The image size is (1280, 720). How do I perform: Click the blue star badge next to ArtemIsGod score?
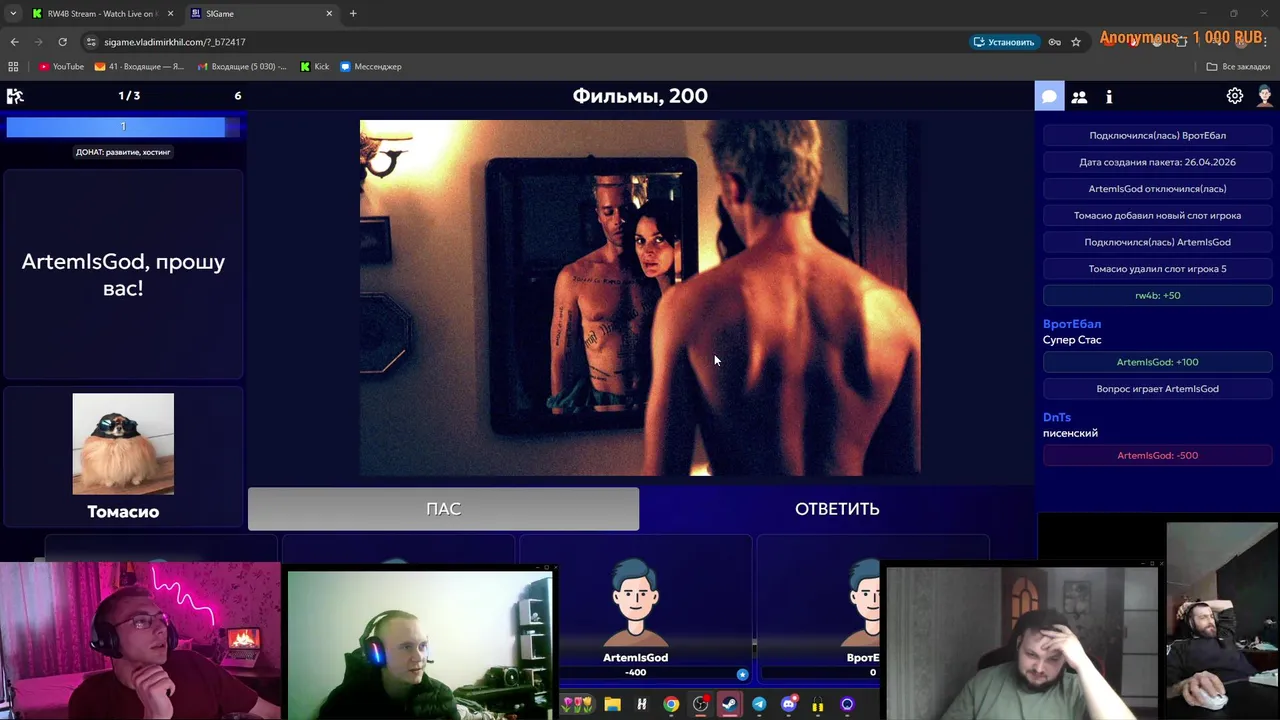(742, 675)
